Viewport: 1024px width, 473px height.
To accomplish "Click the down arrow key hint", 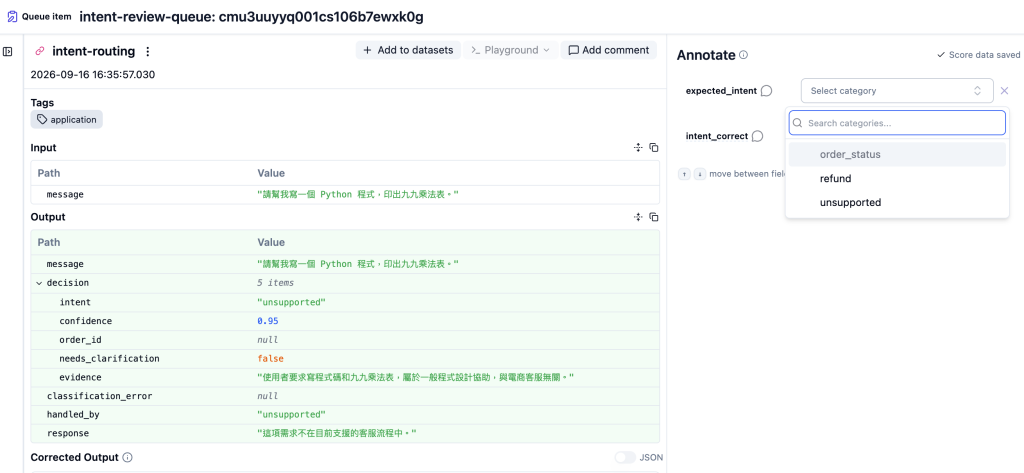I will [699, 174].
